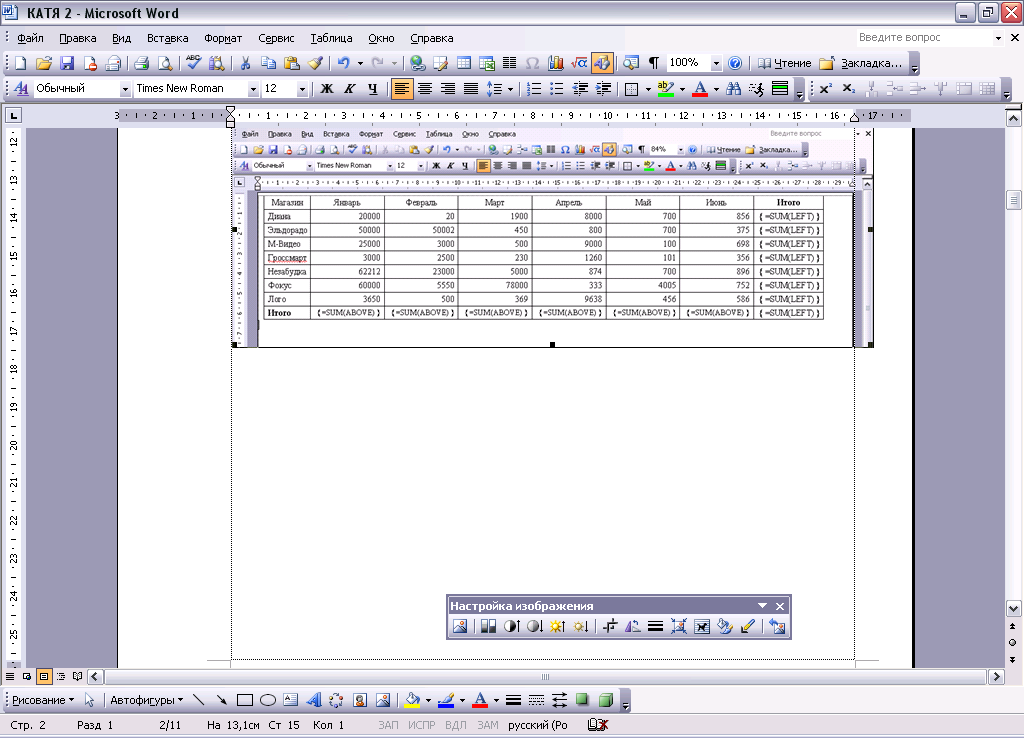The width and height of the screenshot is (1024, 738).
Task: Undo the last action
Action: point(344,63)
